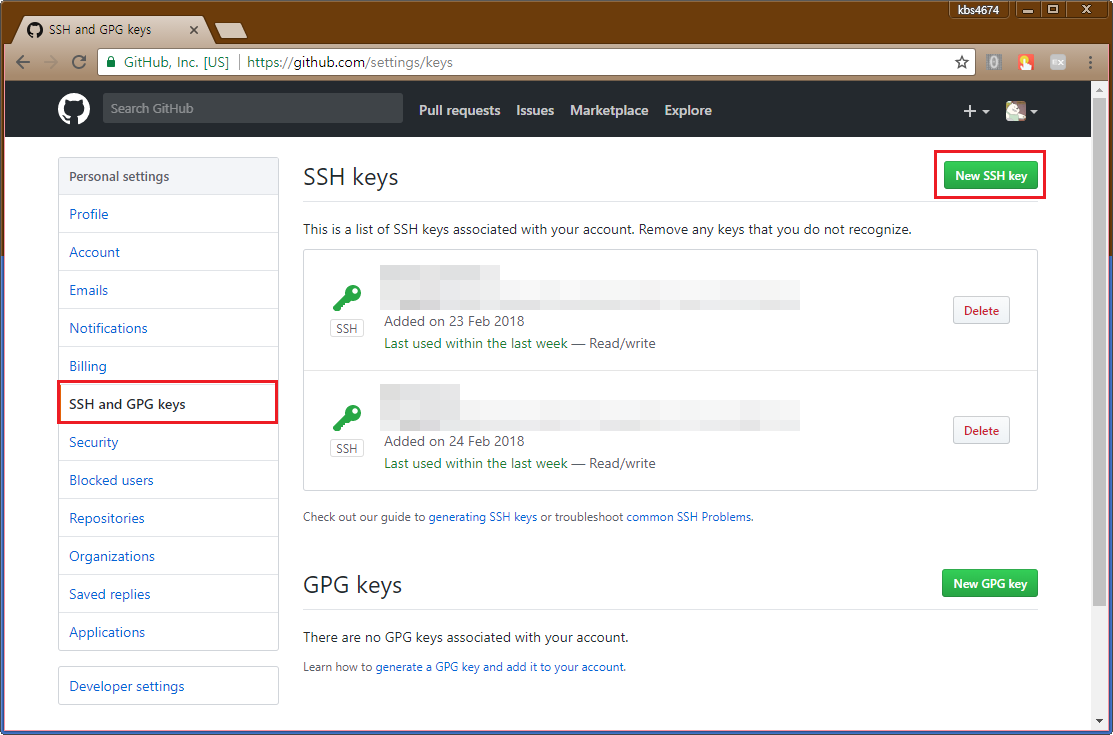Click the green padlock secure site icon
The image size is (1113, 735).
111,62
